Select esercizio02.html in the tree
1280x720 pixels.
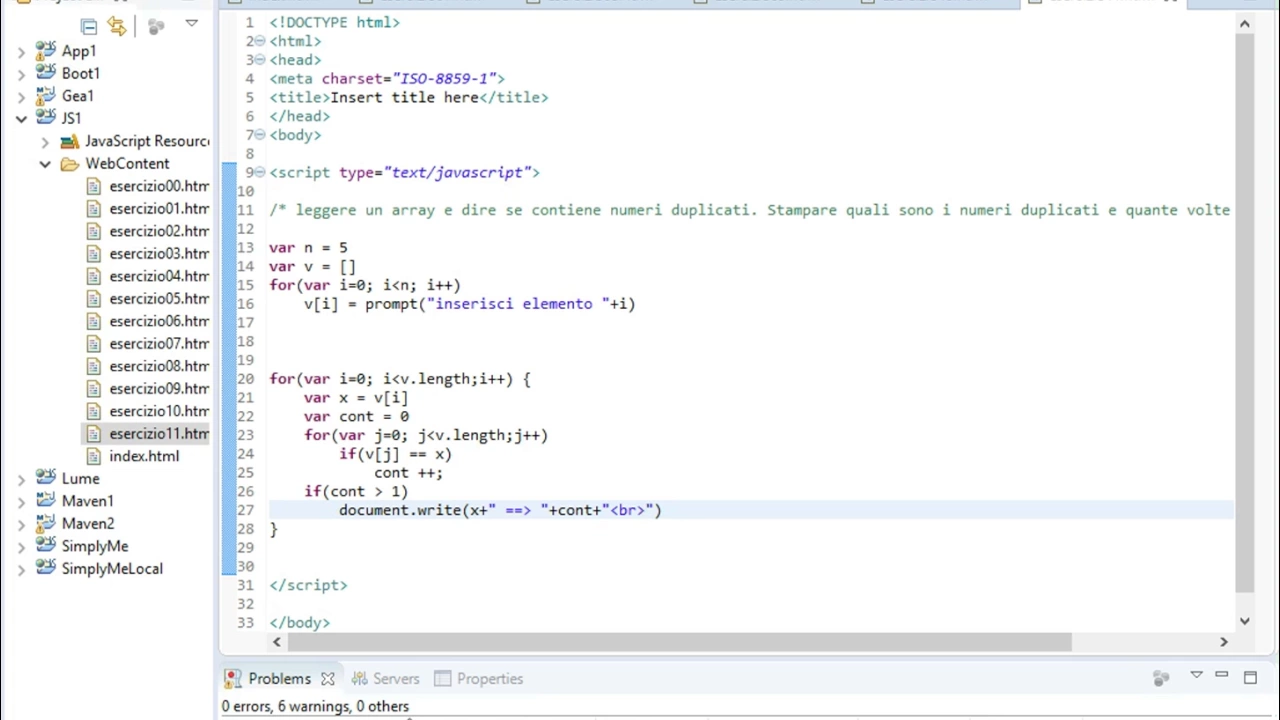[159, 231]
